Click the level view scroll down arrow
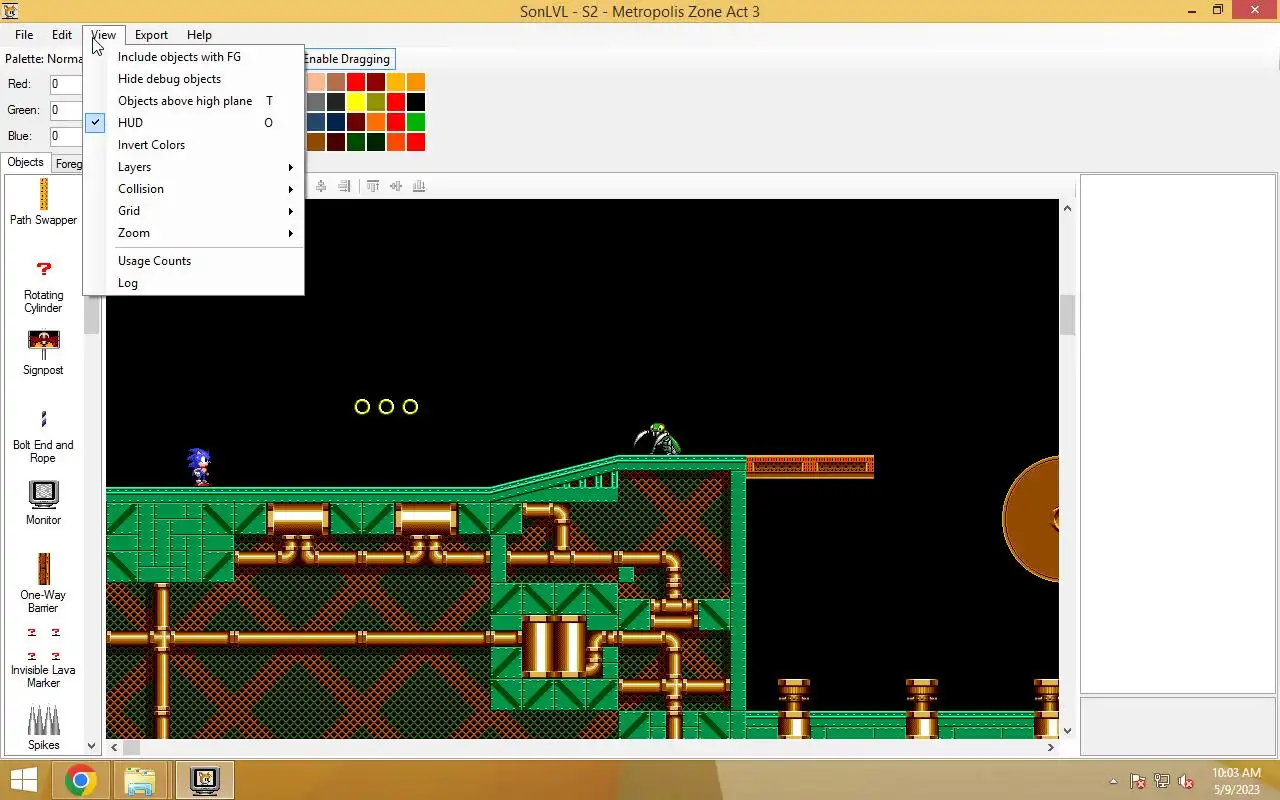 [1067, 731]
